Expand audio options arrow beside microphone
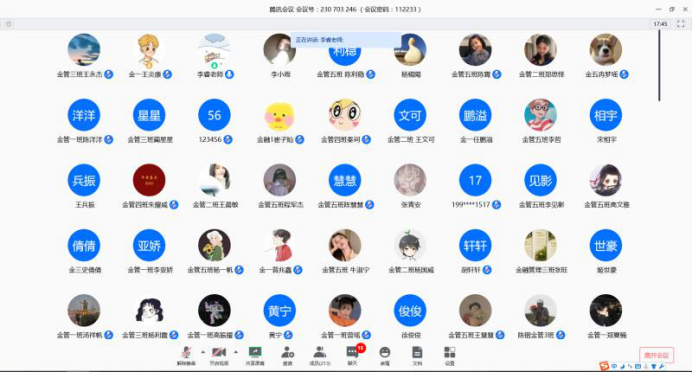The width and height of the screenshot is (692, 372). (x=203, y=352)
